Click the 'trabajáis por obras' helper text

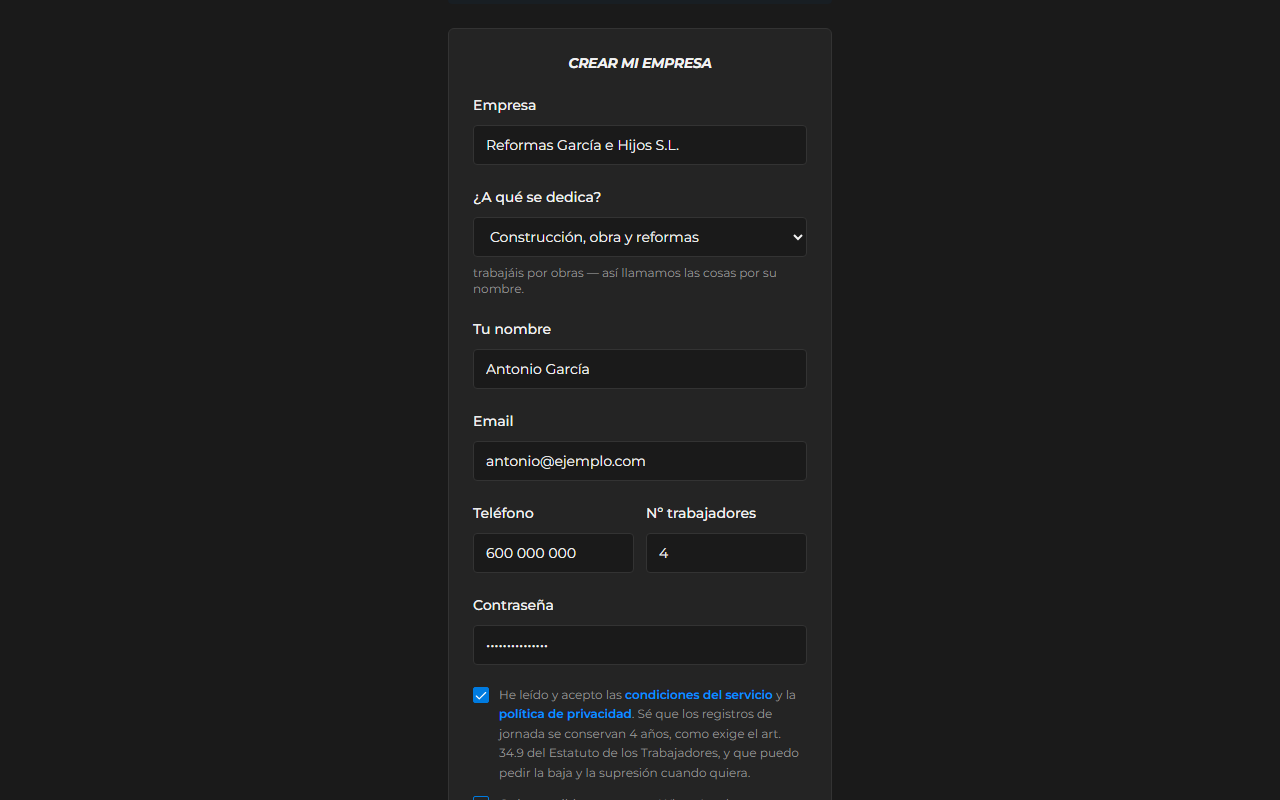pos(625,281)
